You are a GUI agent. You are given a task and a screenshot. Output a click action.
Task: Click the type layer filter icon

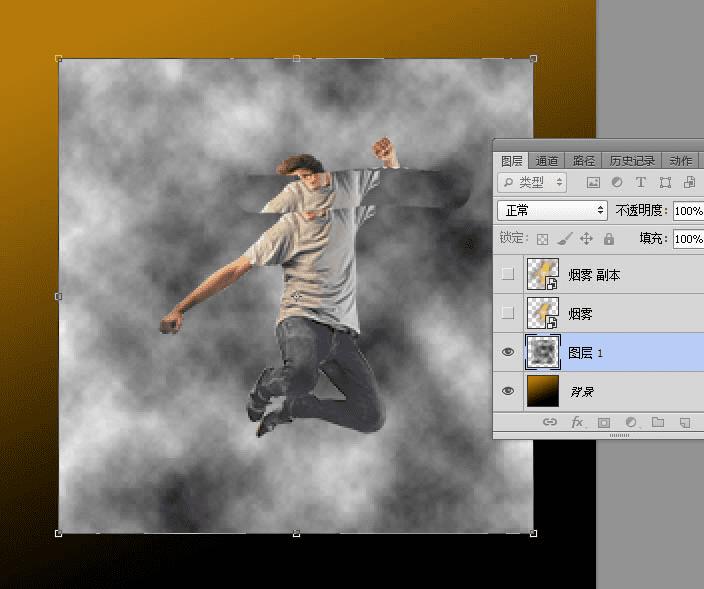640,183
